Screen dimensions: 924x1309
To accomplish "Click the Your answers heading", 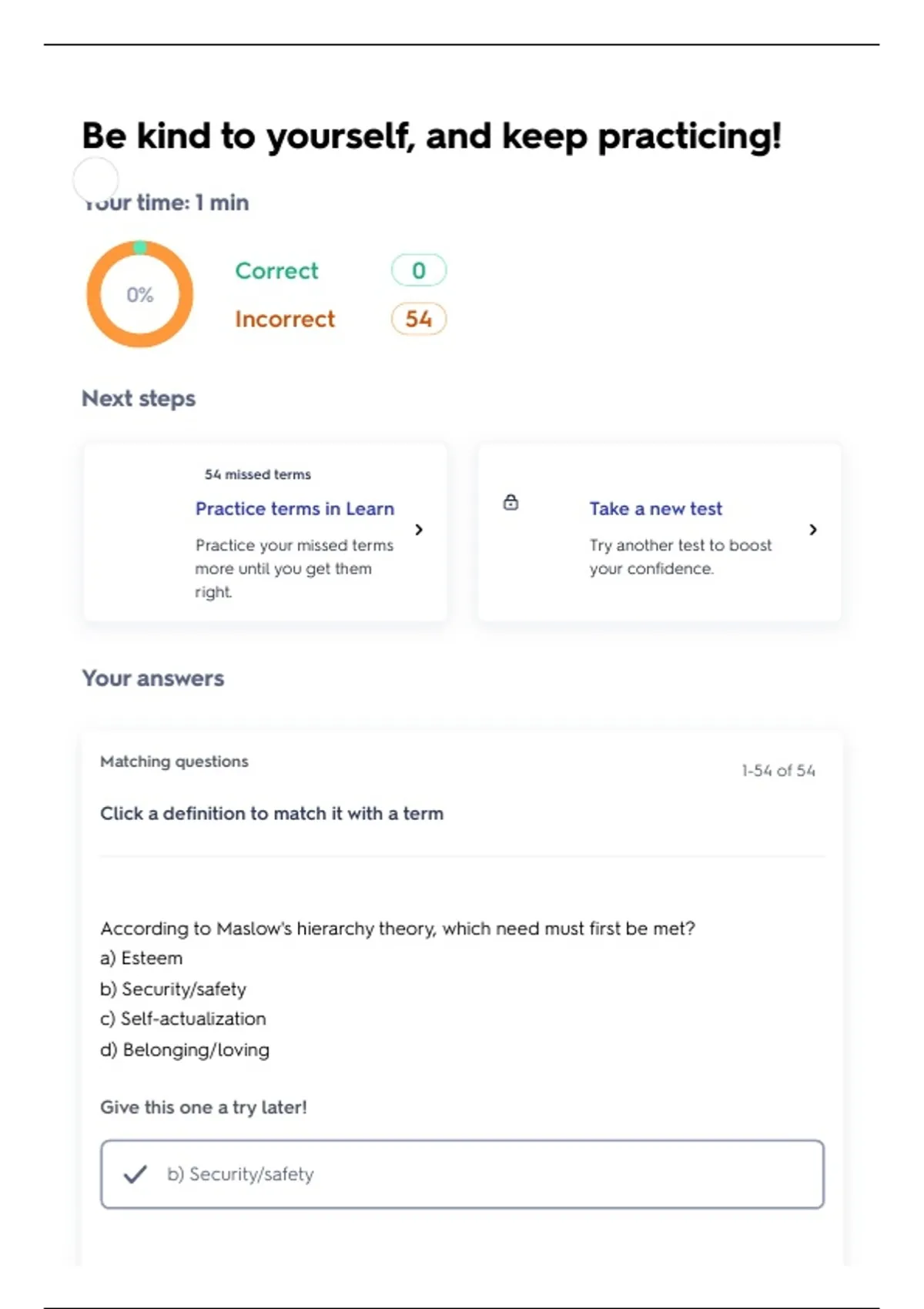I will (153, 678).
